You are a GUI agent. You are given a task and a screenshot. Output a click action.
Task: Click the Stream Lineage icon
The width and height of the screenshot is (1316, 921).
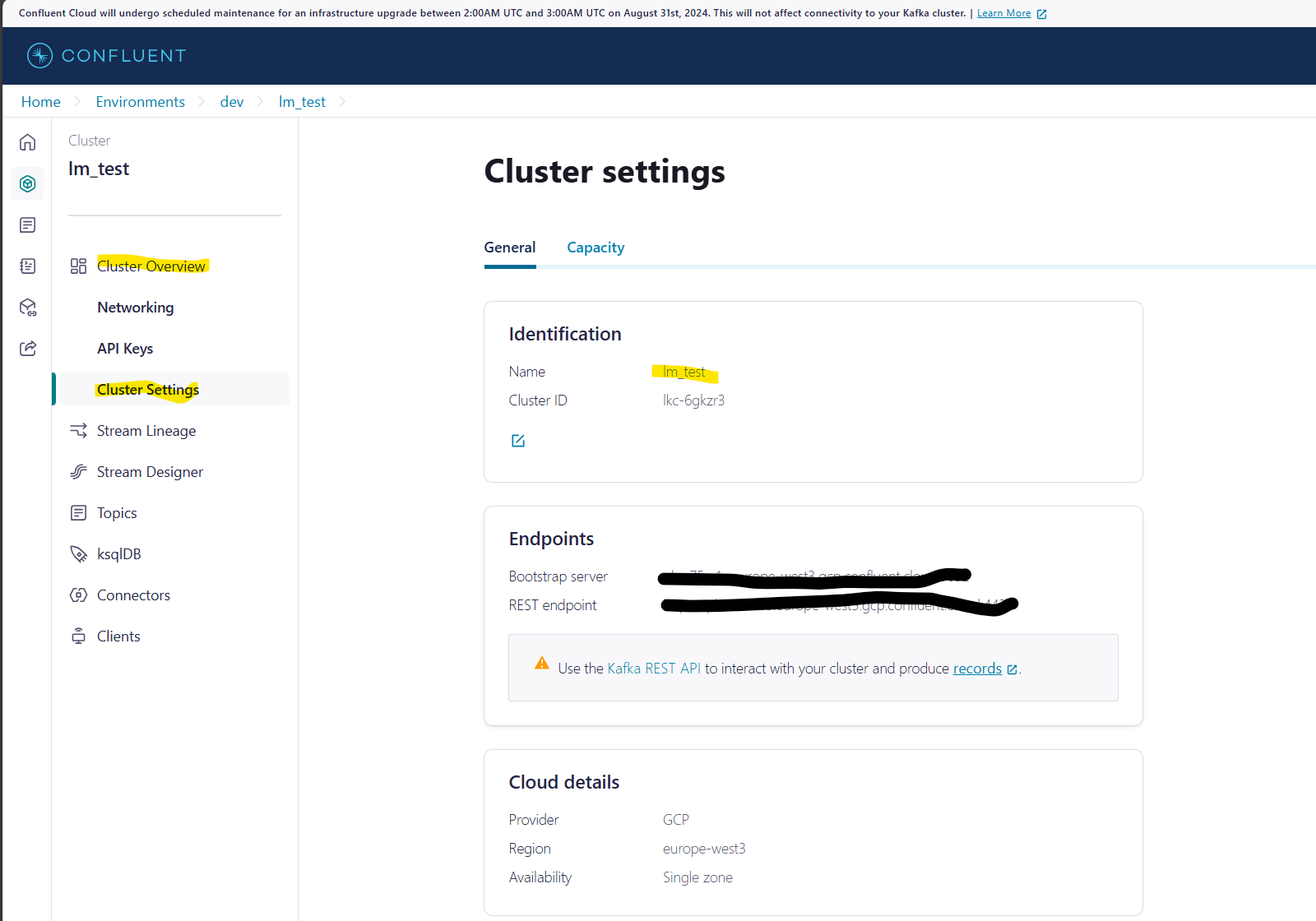click(x=78, y=430)
